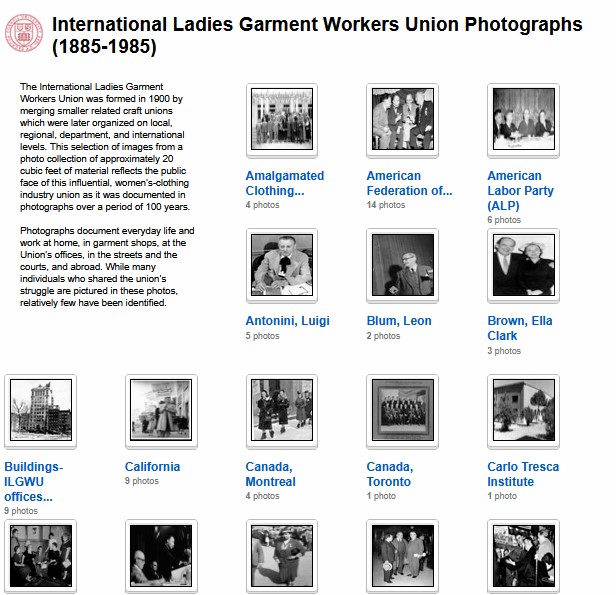Click '14 photos' under American Federation
The width and height of the screenshot is (616, 595).
(x=386, y=205)
